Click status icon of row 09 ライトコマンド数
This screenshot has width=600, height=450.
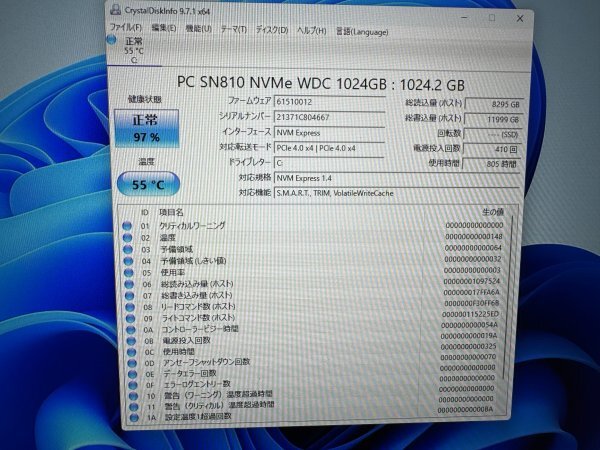pyautogui.click(x=130, y=318)
